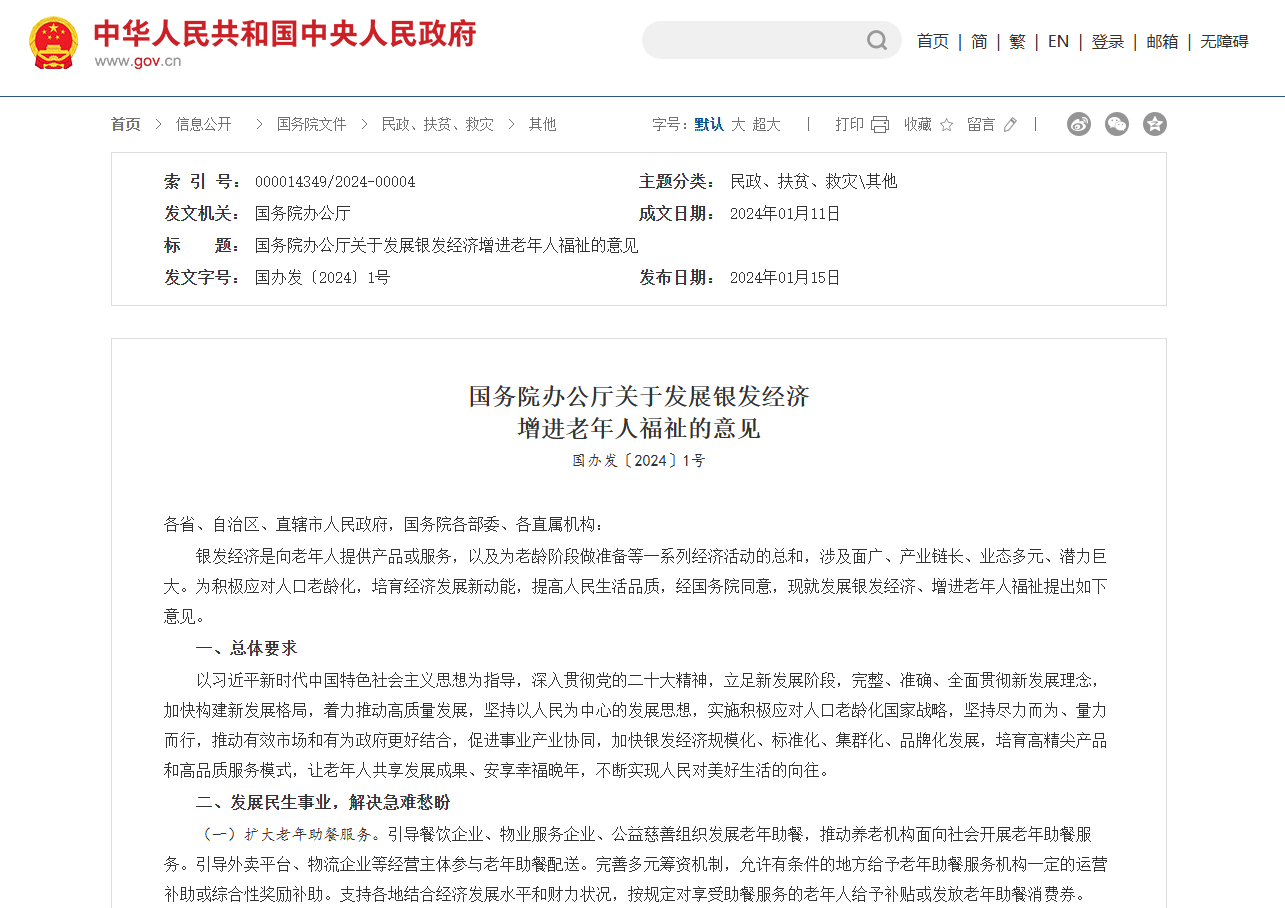Click the pencil comment icon
This screenshot has height=908, width=1285.
(1010, 124)
